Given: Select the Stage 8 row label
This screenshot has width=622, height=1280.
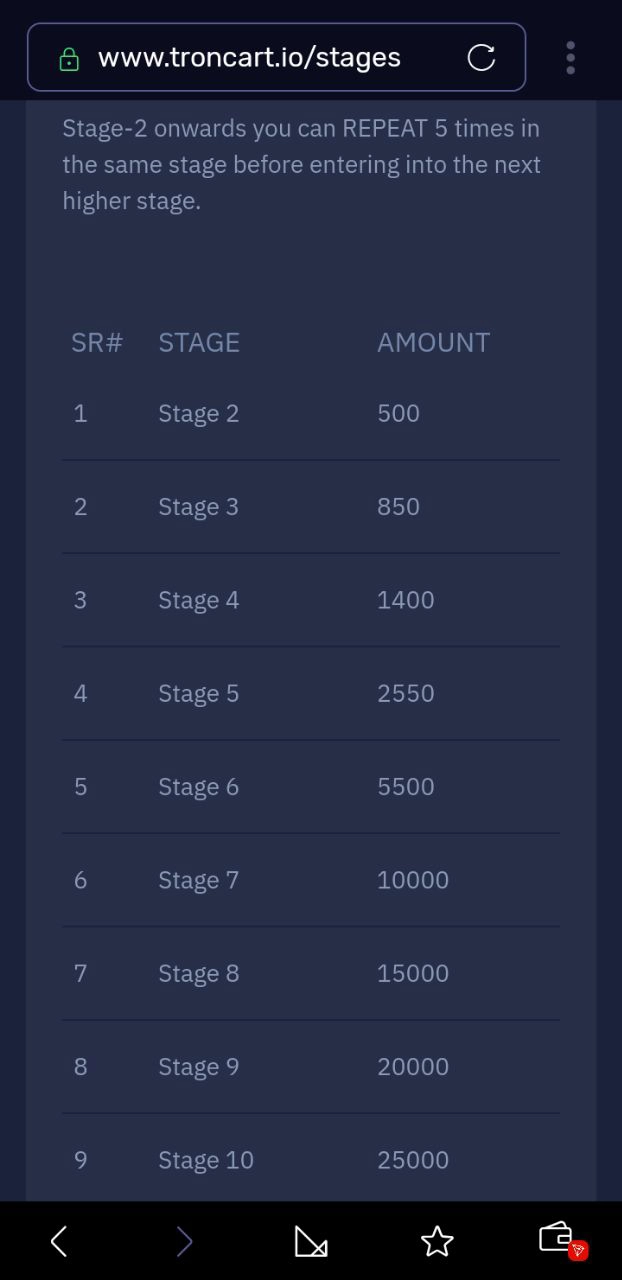Looking at the screenshot, I should click(x=199, y=974).
